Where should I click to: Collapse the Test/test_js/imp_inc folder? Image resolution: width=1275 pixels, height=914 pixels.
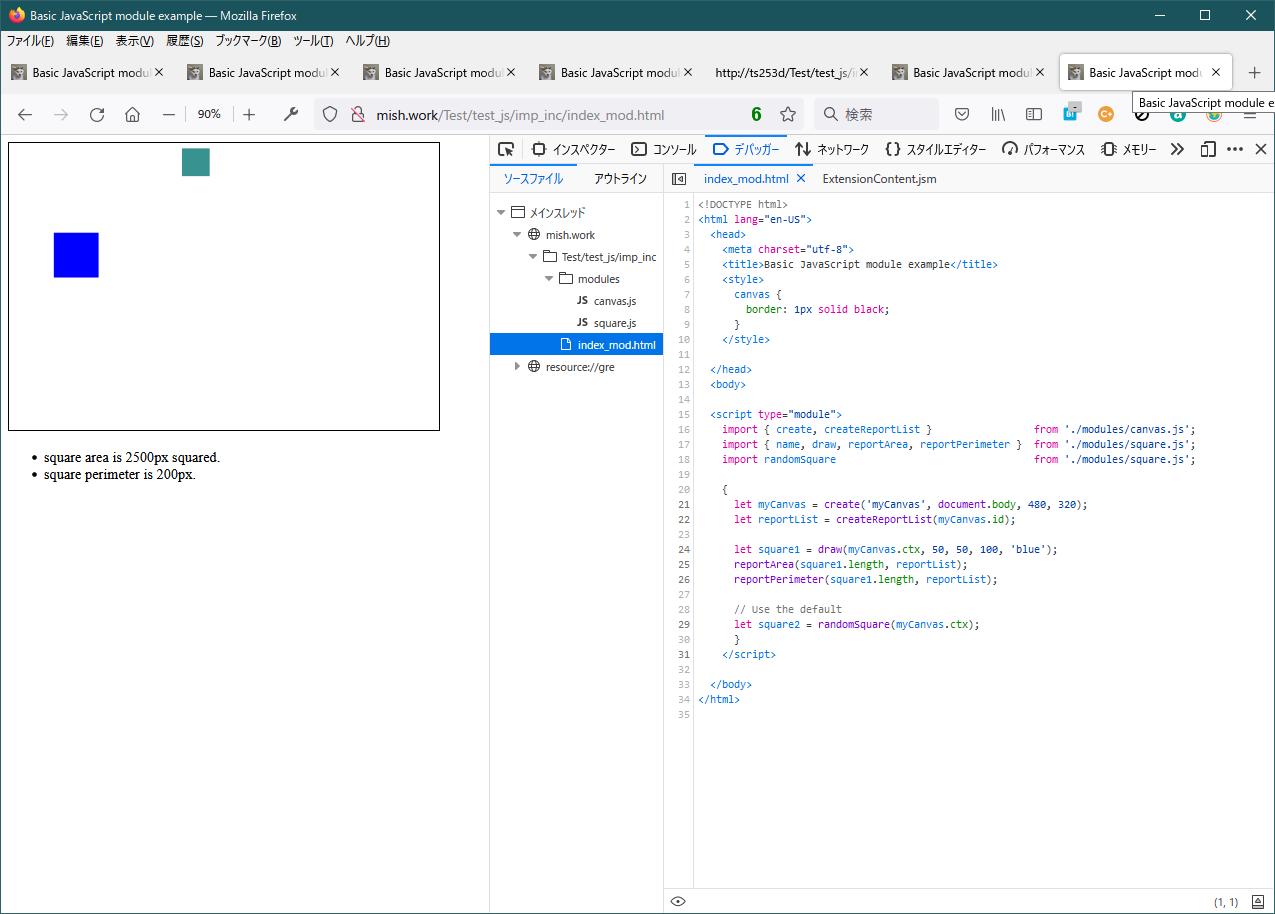tap(533, 257)
